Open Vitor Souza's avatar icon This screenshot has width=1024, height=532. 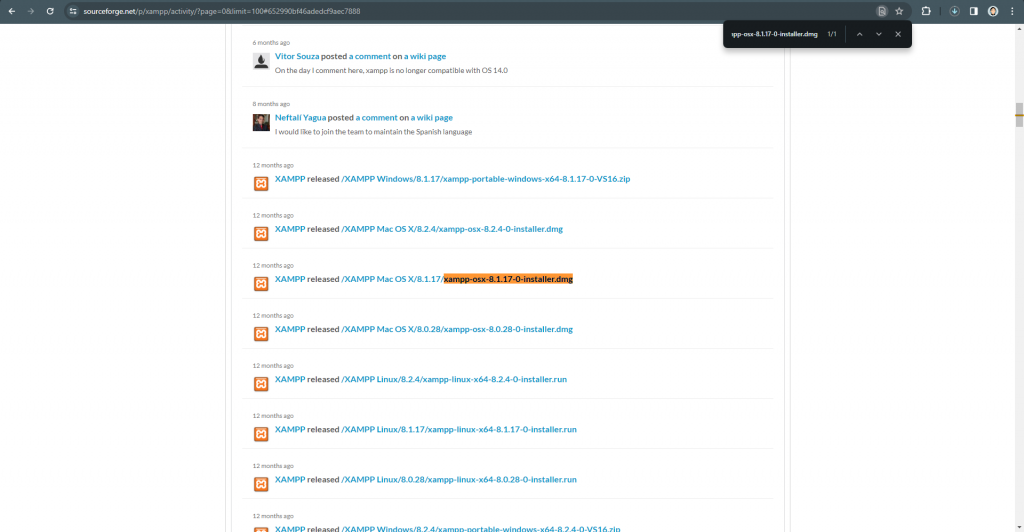click(261, 61)
